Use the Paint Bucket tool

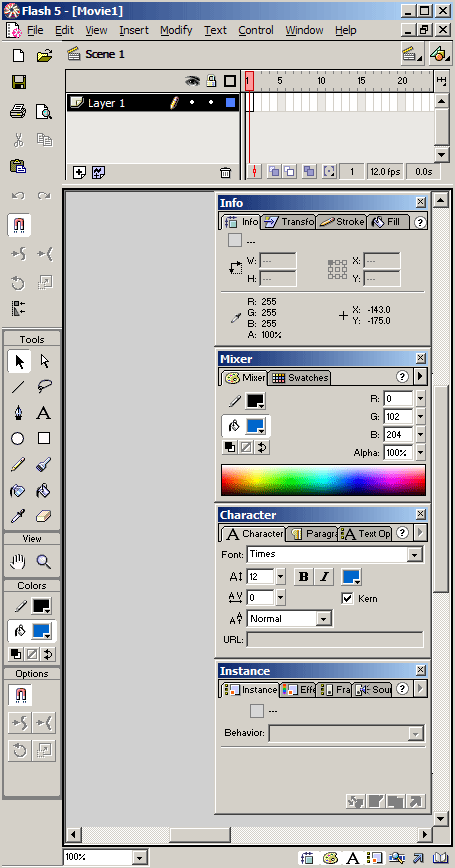pyautogui.click(x=44, y=490)
